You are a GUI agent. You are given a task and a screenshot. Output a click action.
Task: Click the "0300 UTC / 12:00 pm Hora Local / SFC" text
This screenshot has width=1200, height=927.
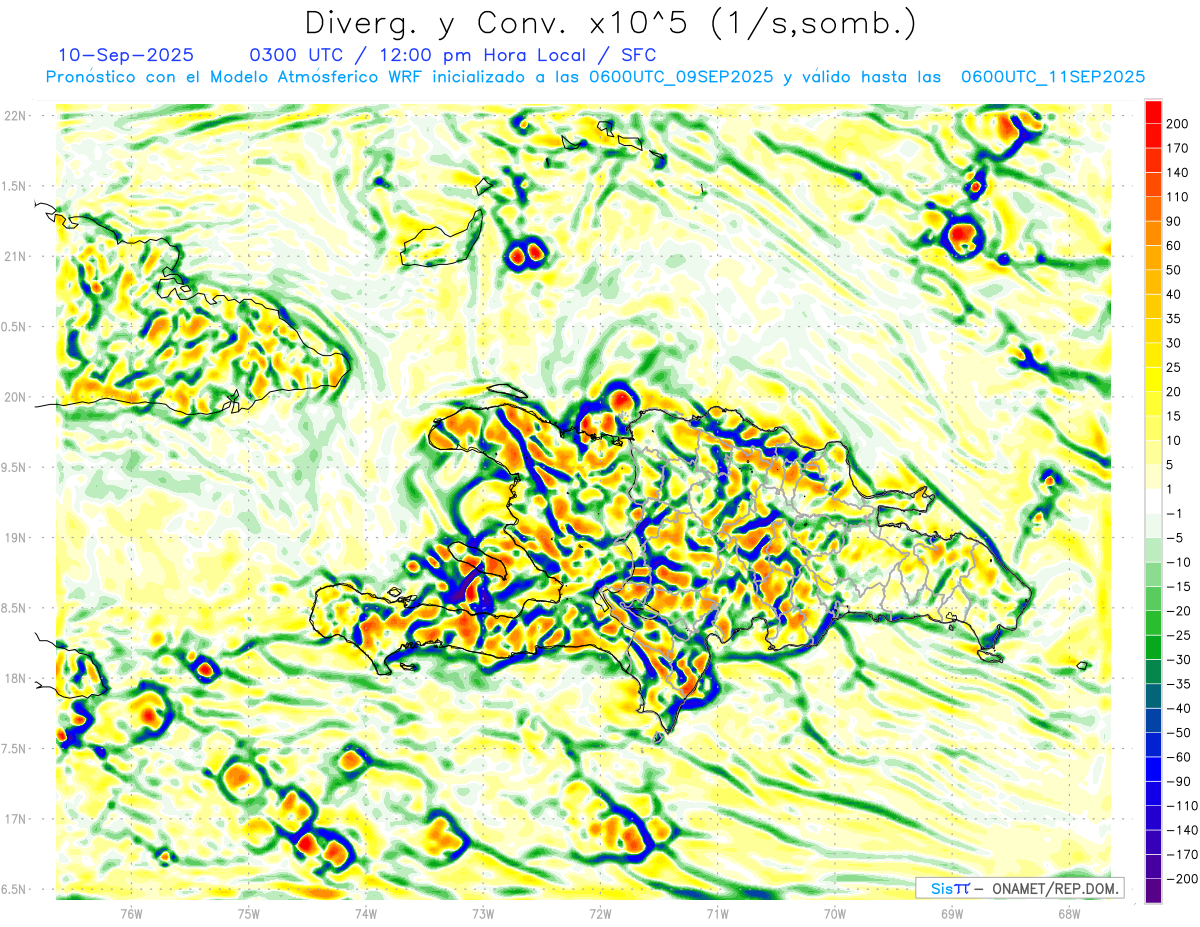click(x=452, y=55)
